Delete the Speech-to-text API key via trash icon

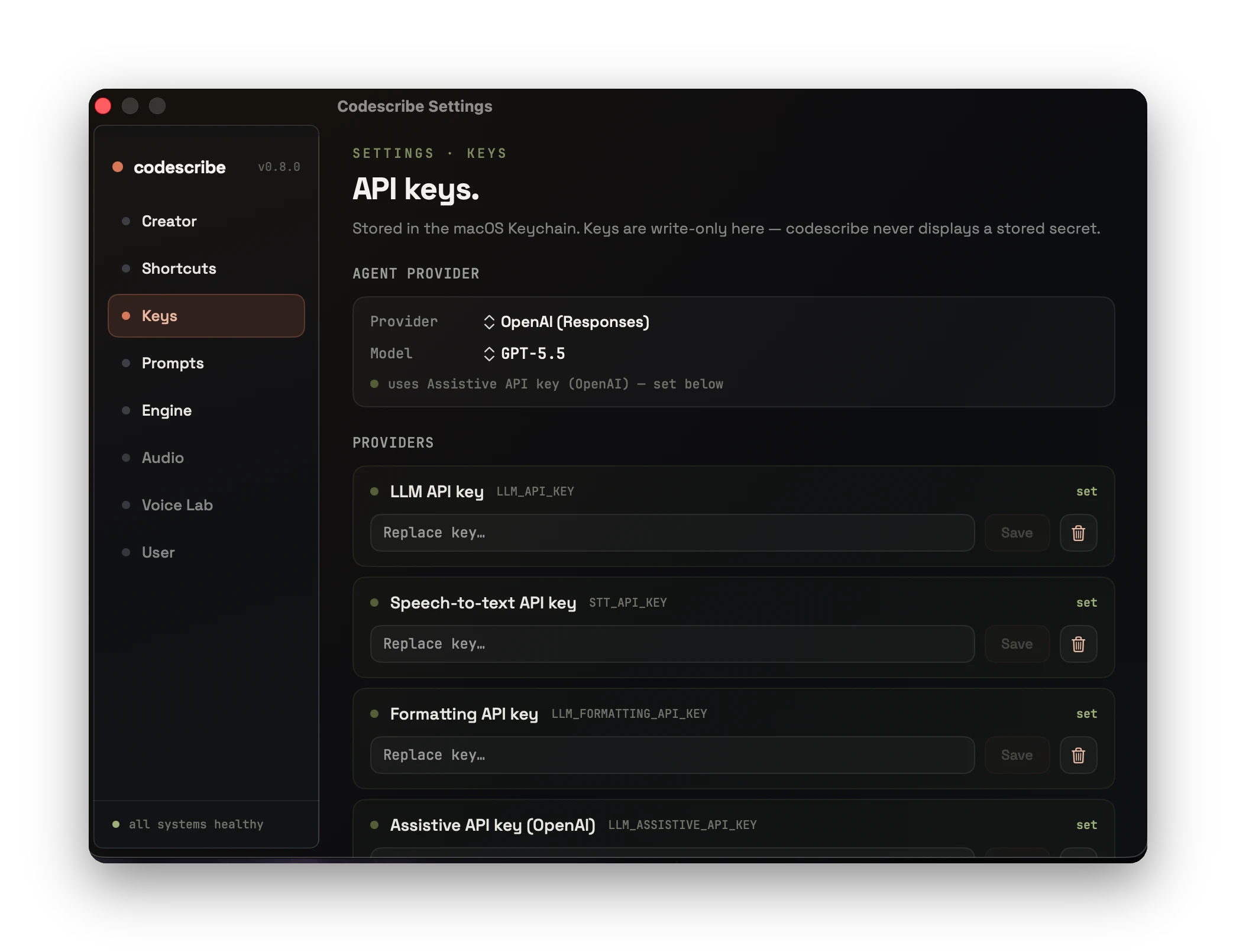tap(1078, 644)
